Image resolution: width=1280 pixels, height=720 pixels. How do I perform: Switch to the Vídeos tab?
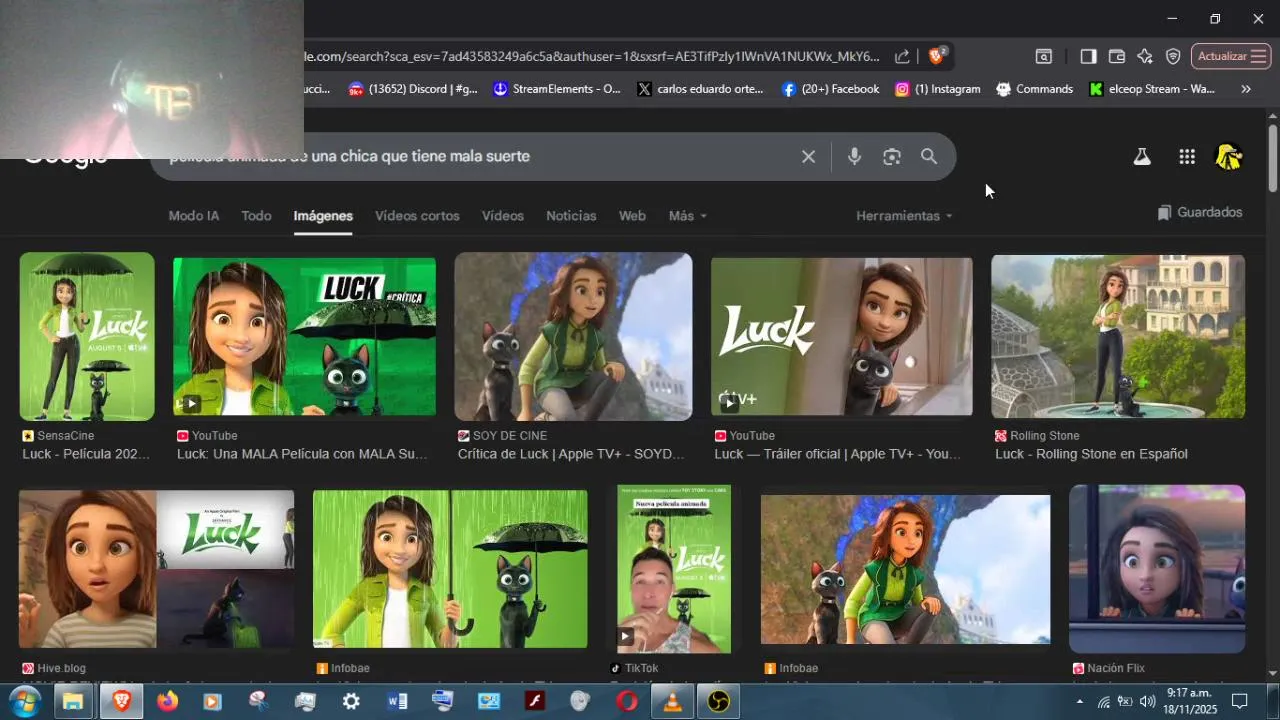503,216
